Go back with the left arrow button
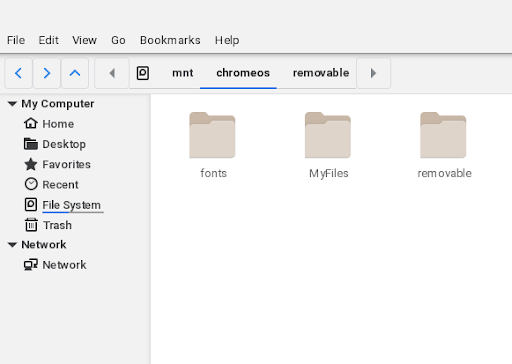 click(x=18, y=73)
